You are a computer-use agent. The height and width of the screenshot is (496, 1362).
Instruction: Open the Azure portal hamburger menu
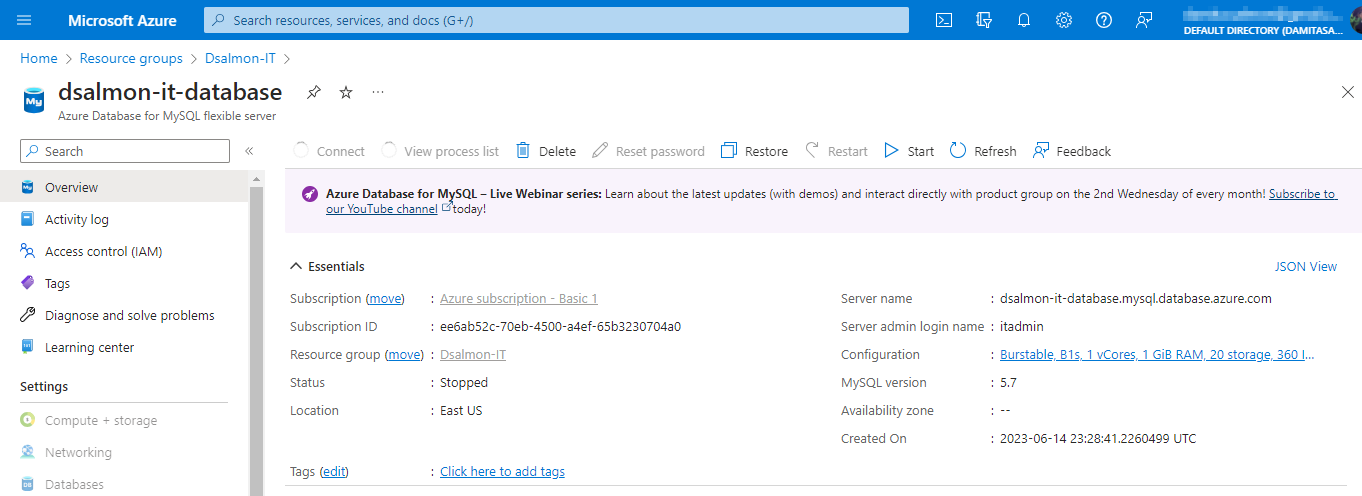click(x=25, y=20)
